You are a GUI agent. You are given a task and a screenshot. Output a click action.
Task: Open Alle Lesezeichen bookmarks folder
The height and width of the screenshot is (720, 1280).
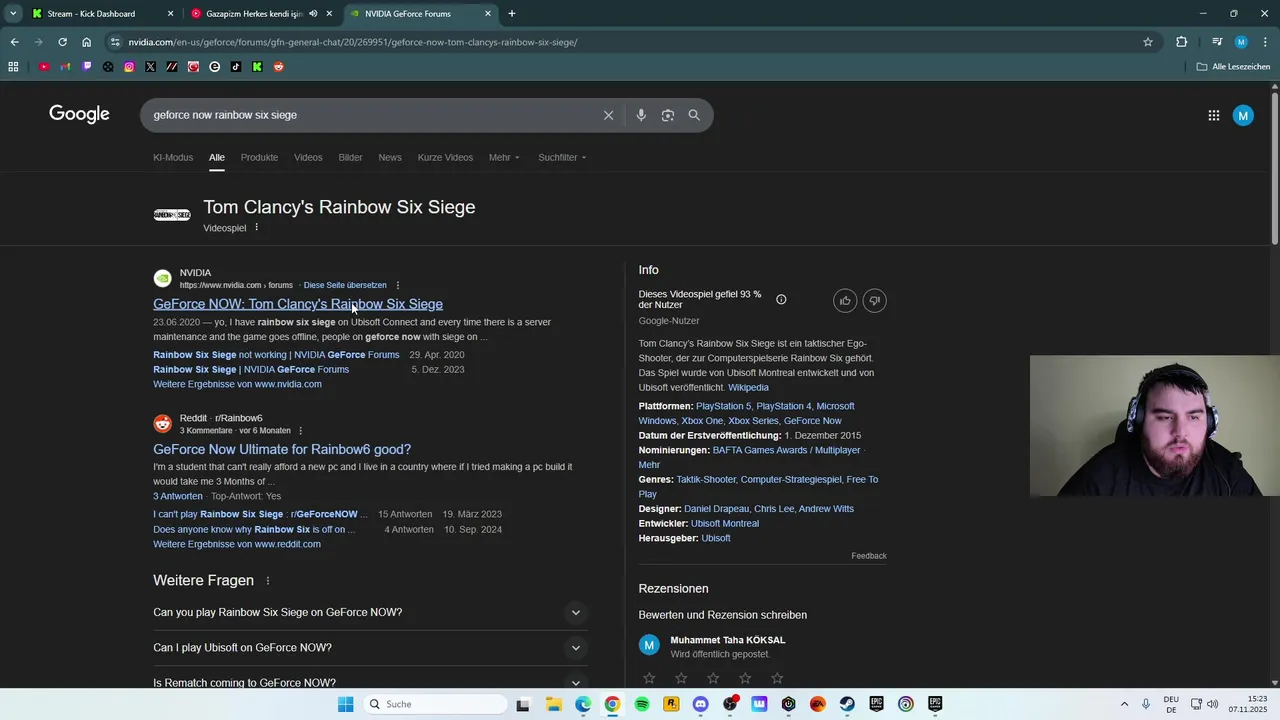(x=1233, y=67)
